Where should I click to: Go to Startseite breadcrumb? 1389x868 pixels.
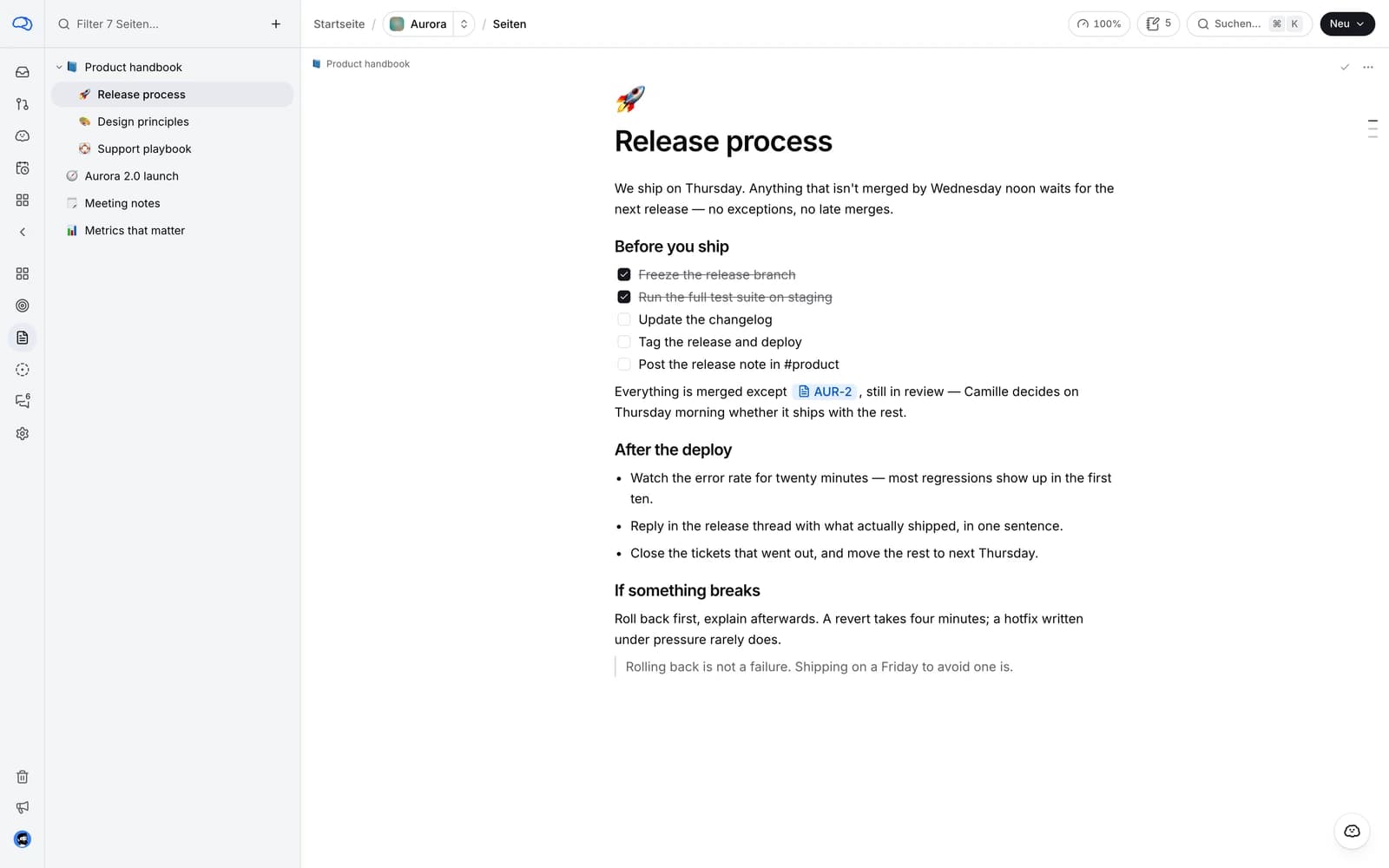pyautogui.click(x=339, y=24)
